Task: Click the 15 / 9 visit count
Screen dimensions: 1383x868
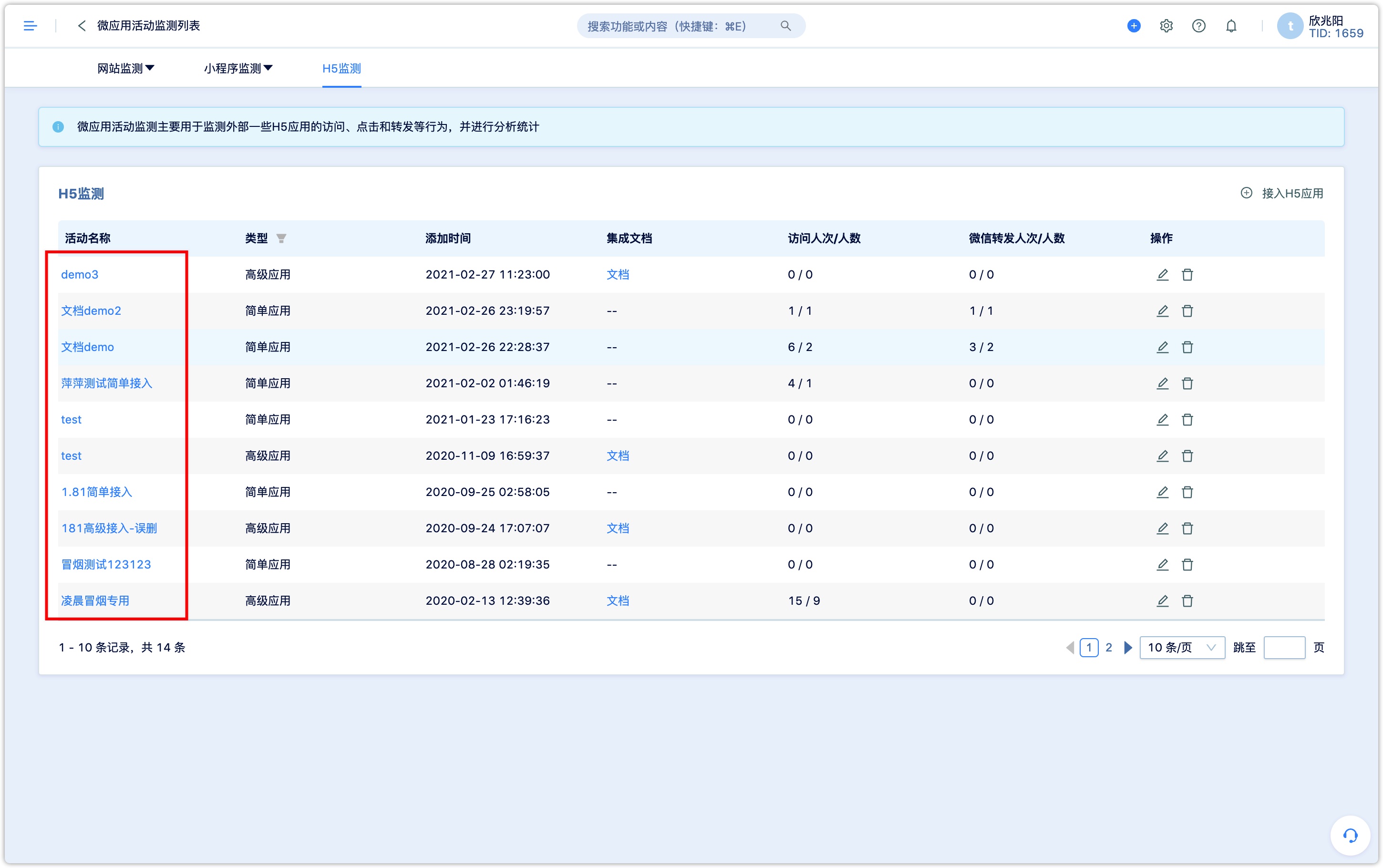Action: coord(804,600)
